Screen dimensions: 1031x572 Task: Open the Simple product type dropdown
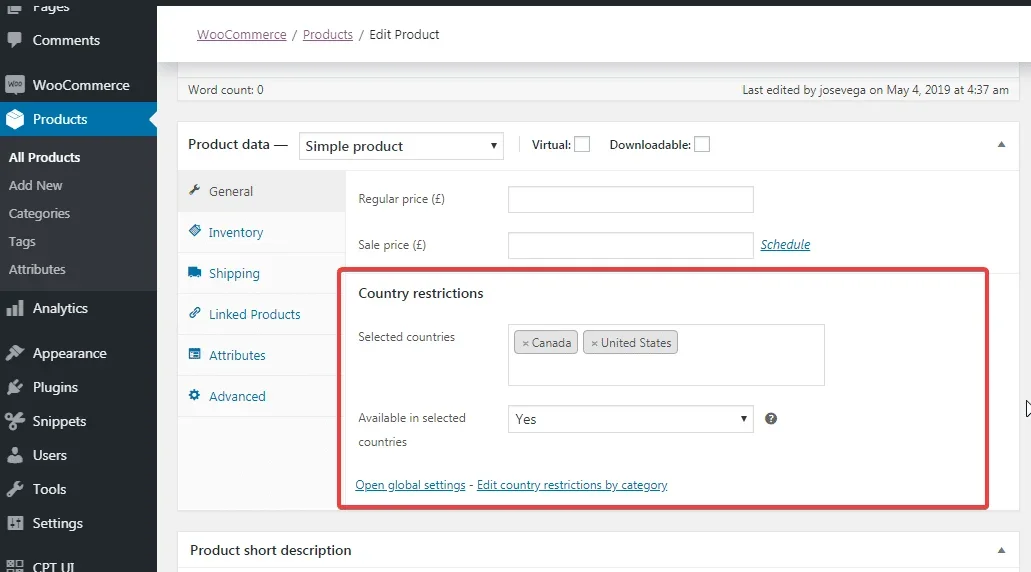(x=401, y=146)
